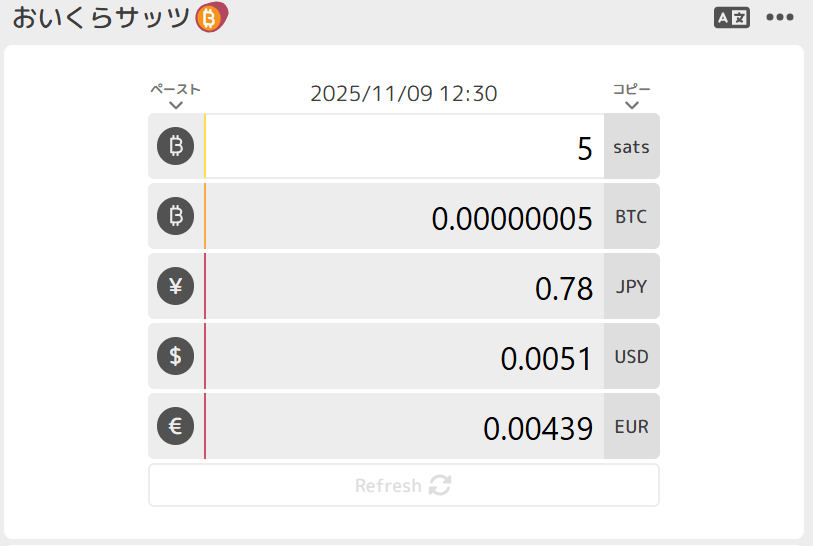Click the date and time 2025/11/09 12:30
The image size is (813, 546).
pos(404,94)
